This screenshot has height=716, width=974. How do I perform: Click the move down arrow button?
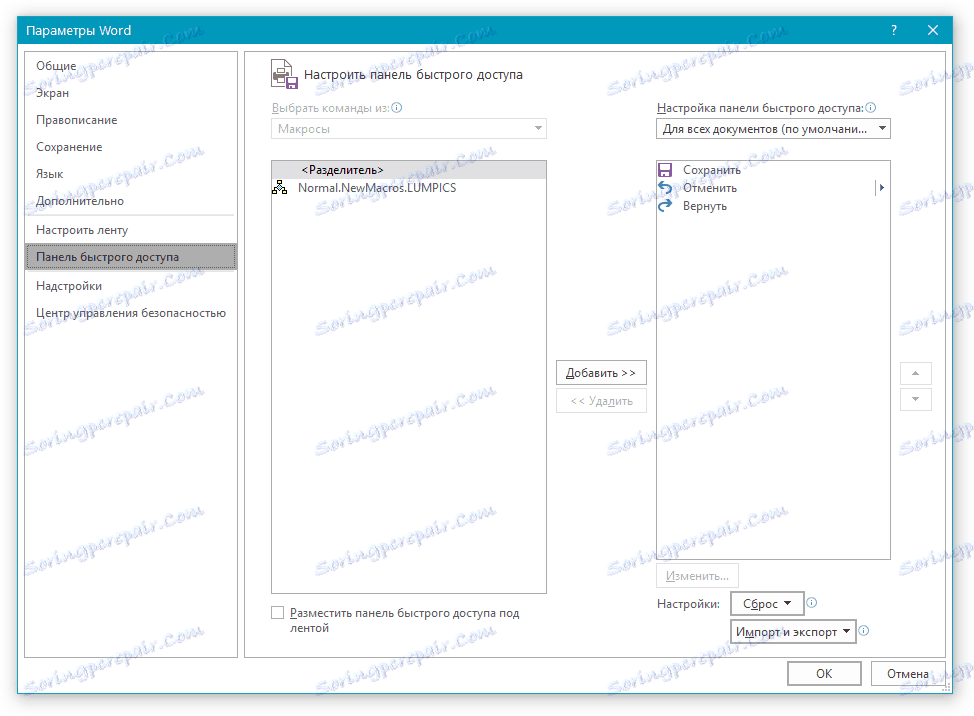click(x=916, y=399)
